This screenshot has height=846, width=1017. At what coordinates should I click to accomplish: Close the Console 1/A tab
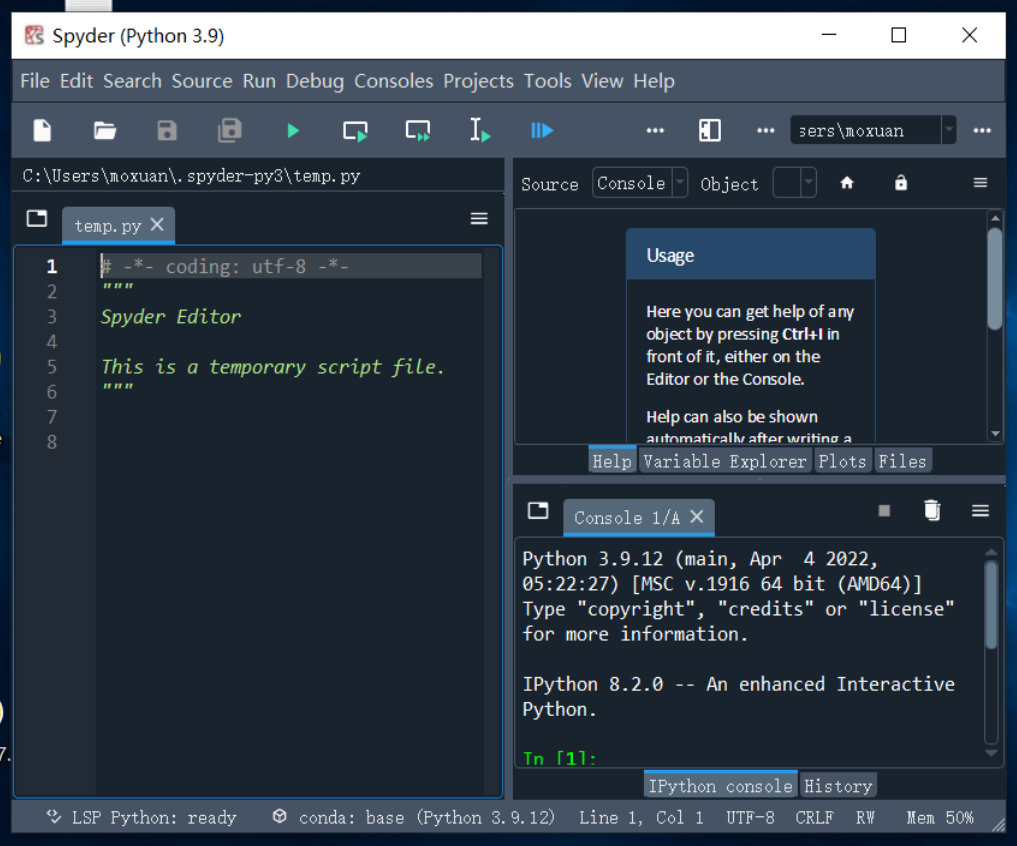pos(697,516)
